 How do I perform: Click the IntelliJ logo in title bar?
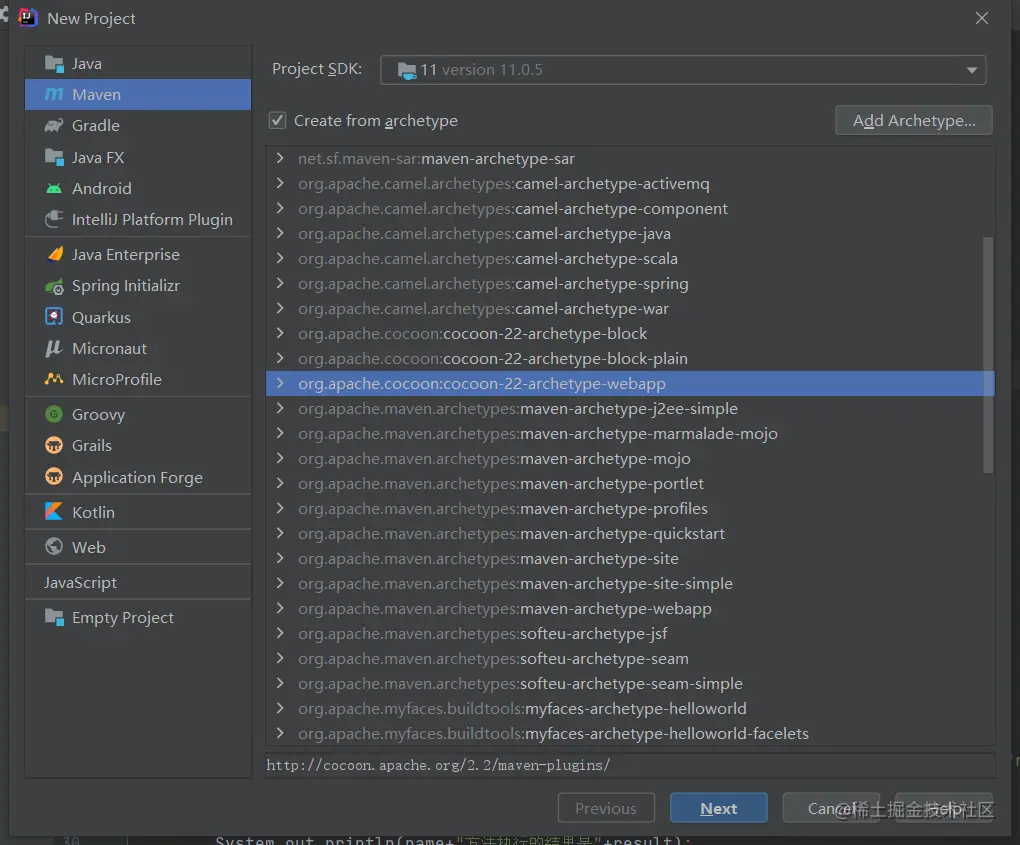(27, 18)
